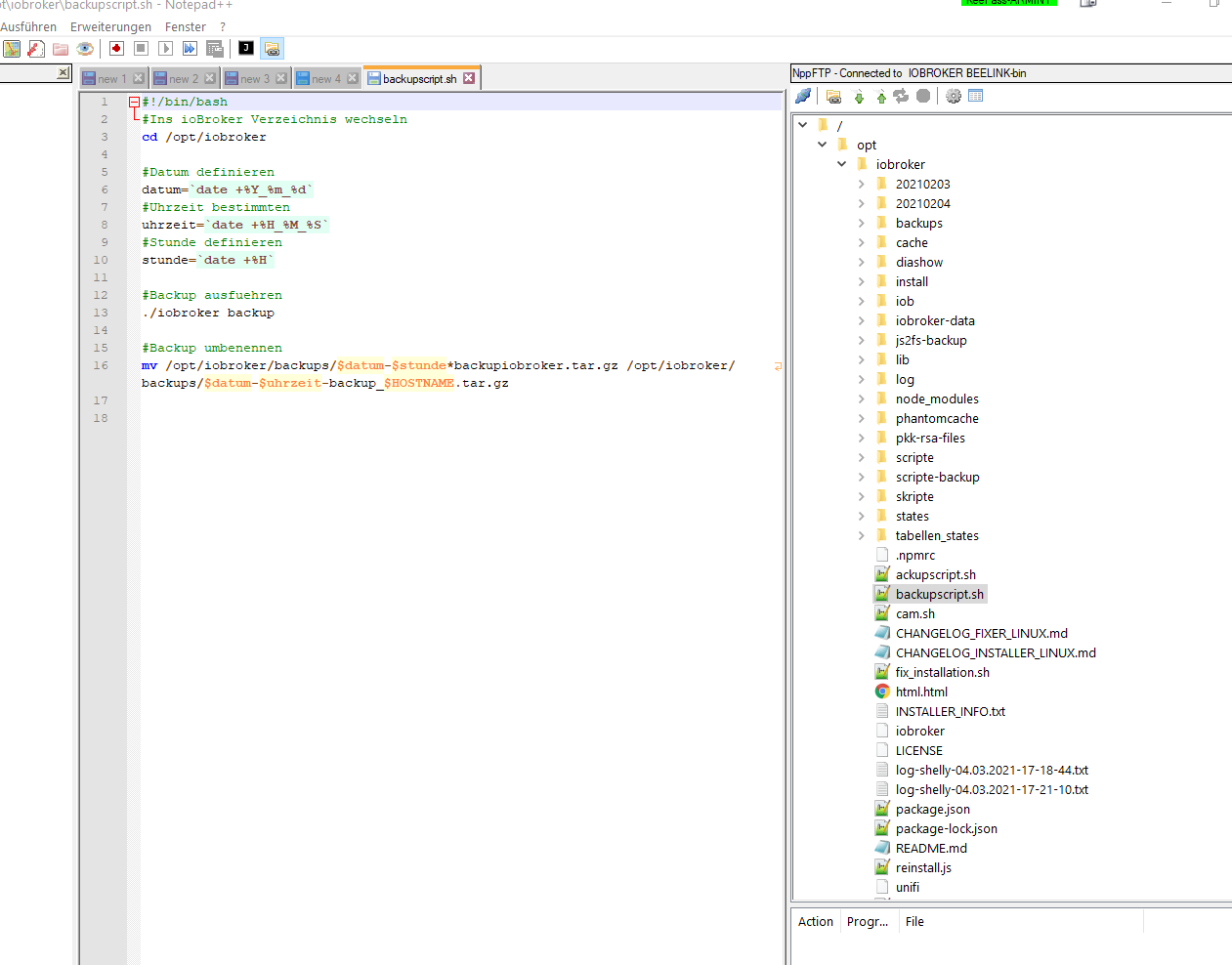Screen dimensions: 1232x965
Task: Close the new 1 tab
Action: coord(138,78)
